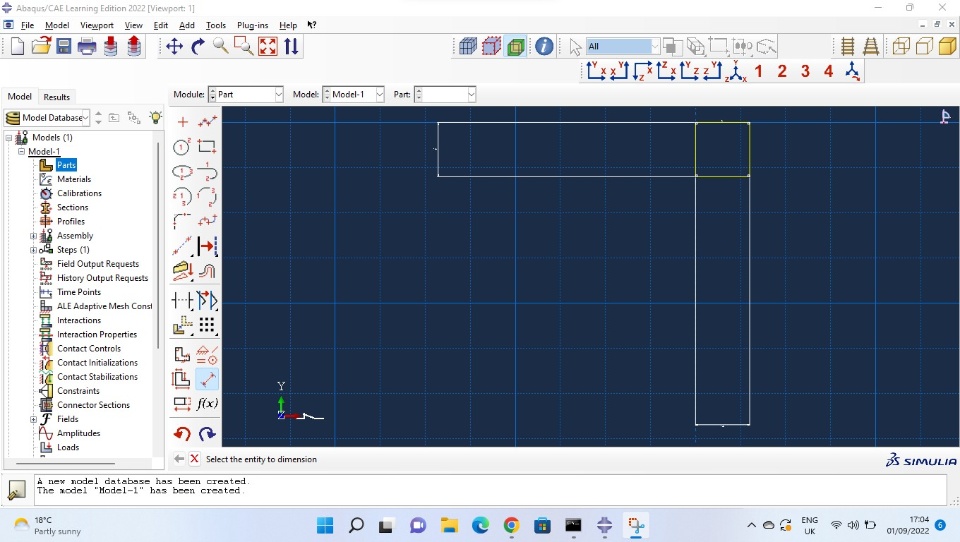The width and height of the screenshot is (960, 542).
Task: Click the Rotate View tool
Action: 198,47
